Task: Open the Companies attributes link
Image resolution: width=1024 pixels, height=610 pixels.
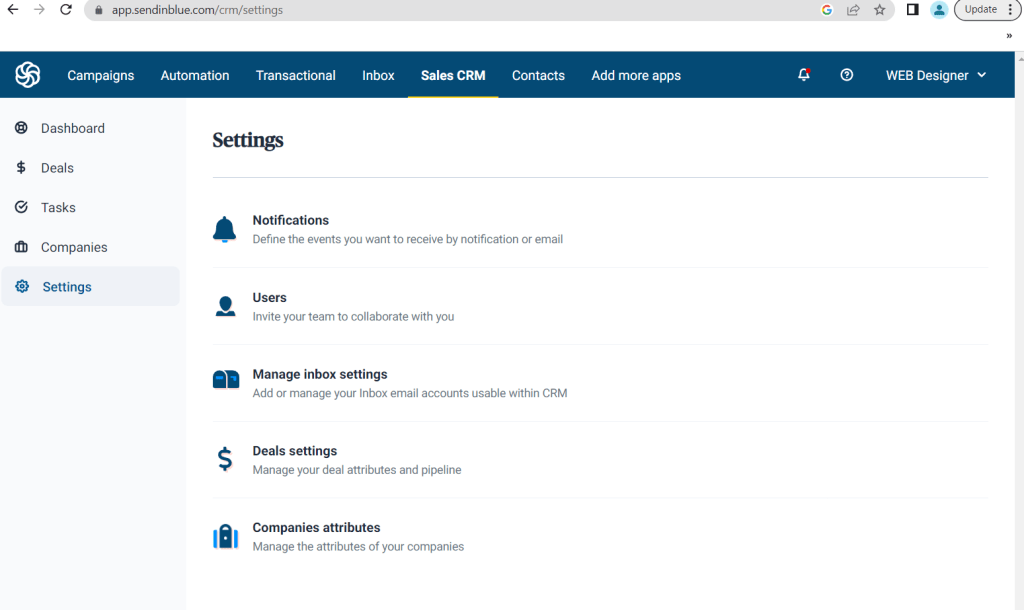Action: click(316, 528)
